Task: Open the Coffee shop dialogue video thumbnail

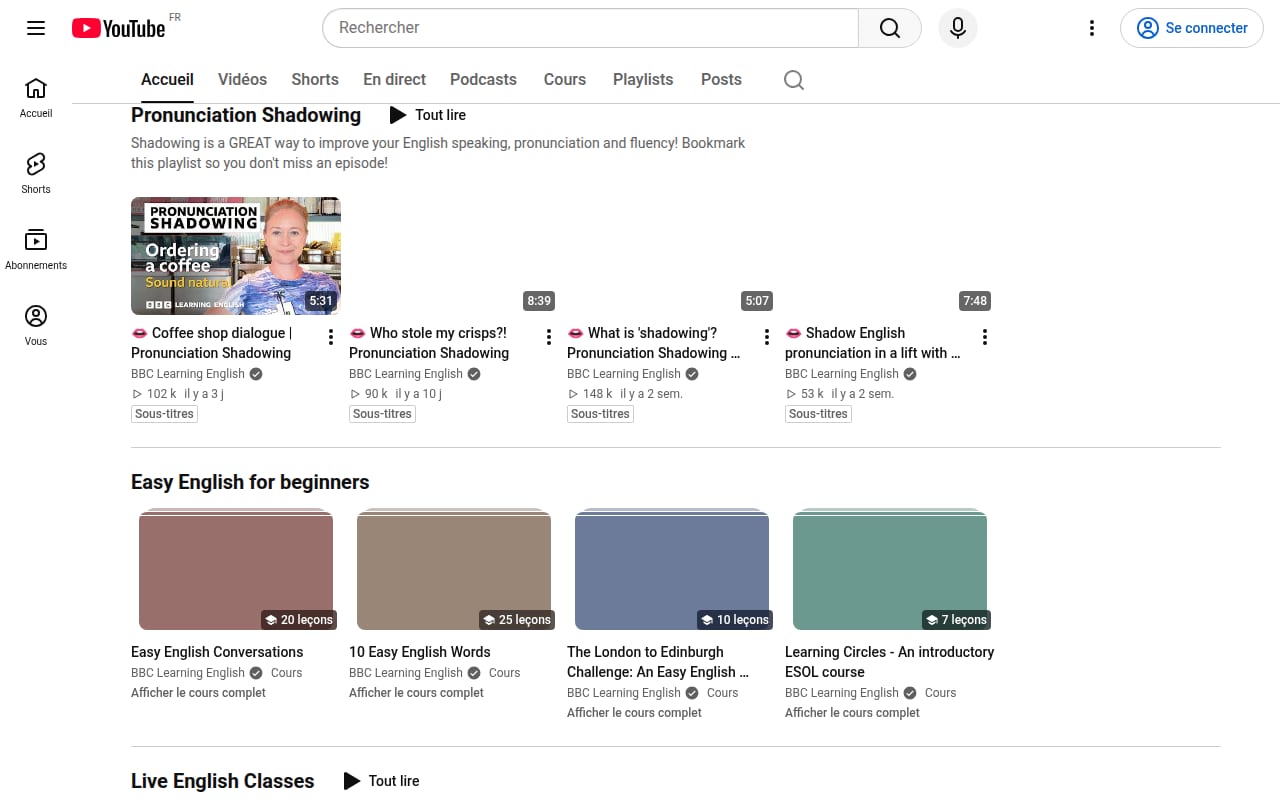Action: pyautogui.click(x=236, y=256)
